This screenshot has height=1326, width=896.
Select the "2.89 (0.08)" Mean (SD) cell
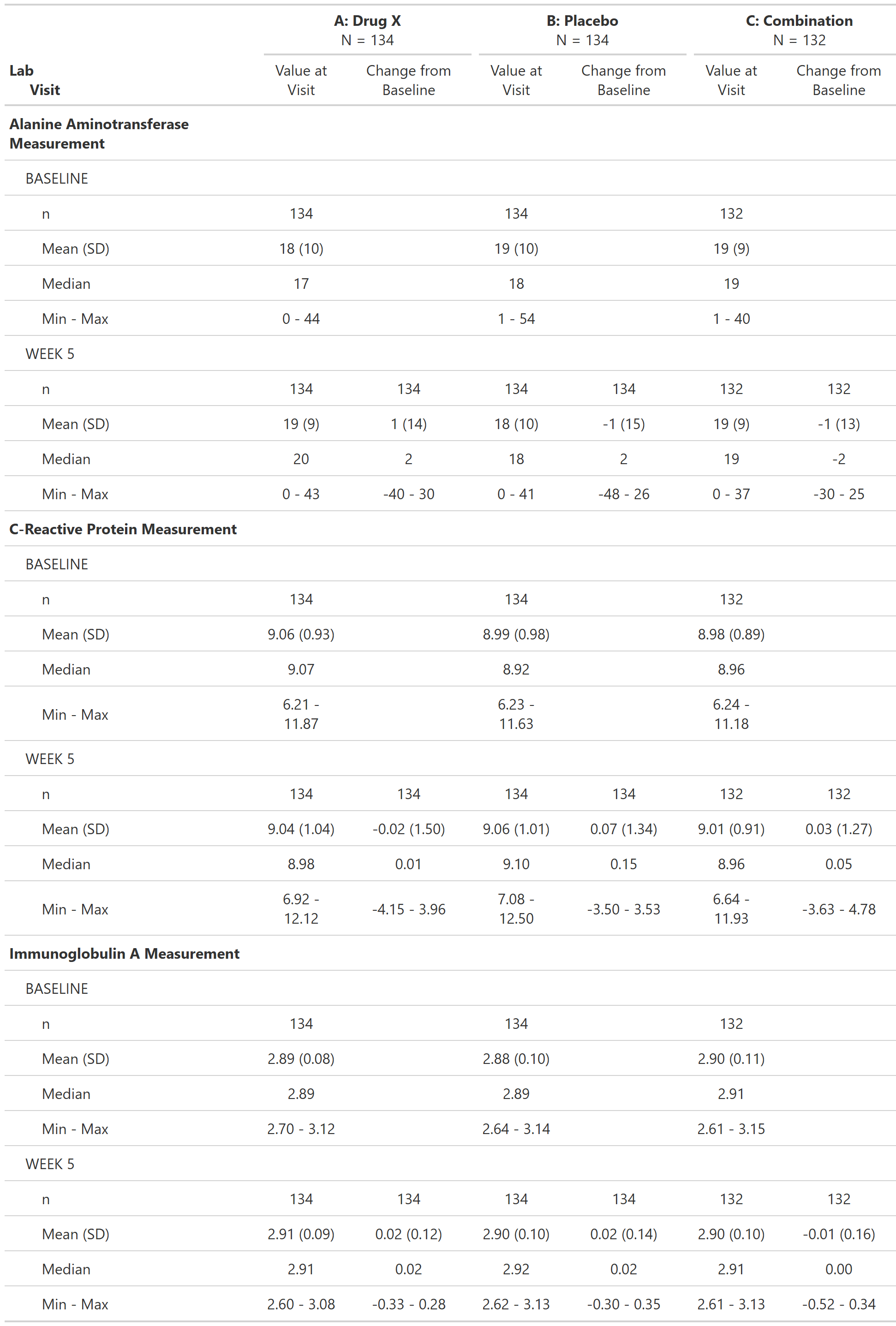coord(301,1059)
